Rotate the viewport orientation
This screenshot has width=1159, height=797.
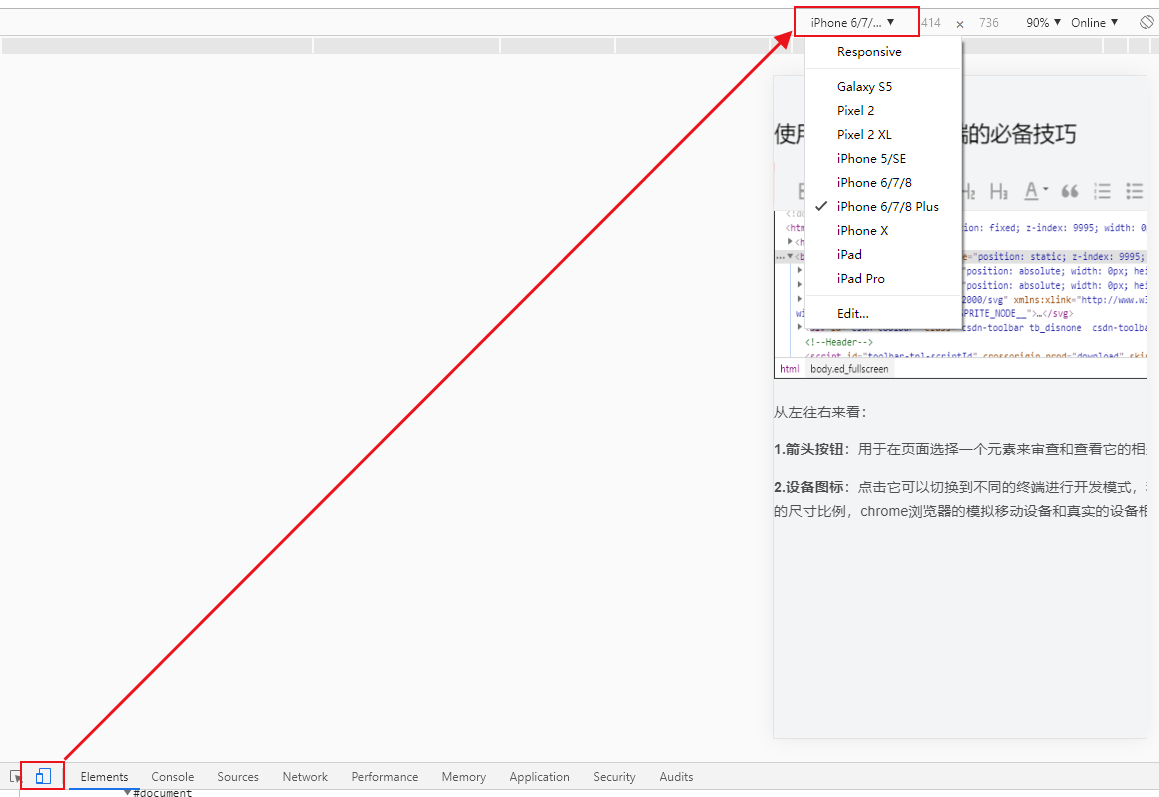pyautogui.click(x=1146, y=21)
